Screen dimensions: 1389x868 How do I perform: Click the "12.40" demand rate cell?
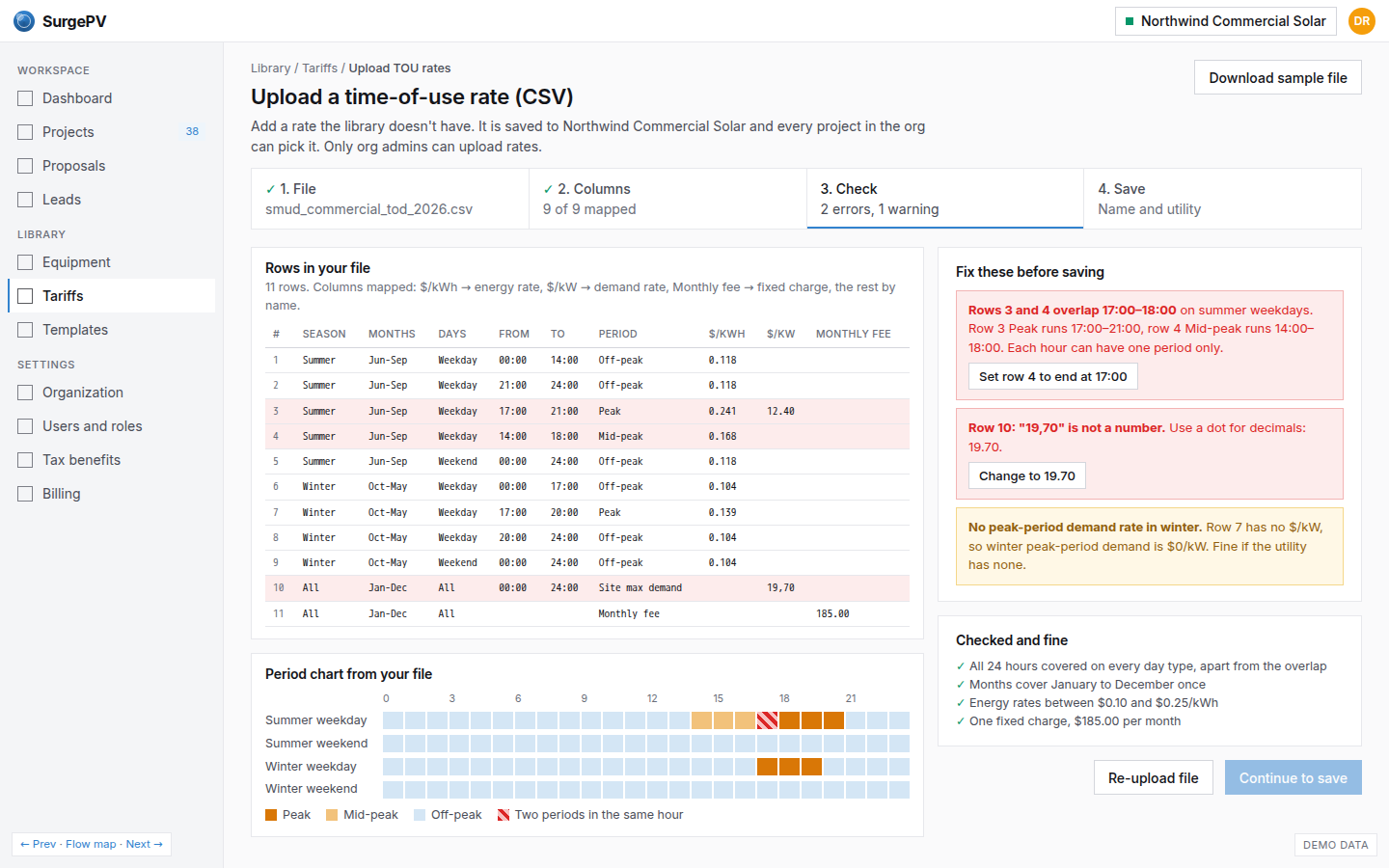pyautogui.click(x=781, y=411)
